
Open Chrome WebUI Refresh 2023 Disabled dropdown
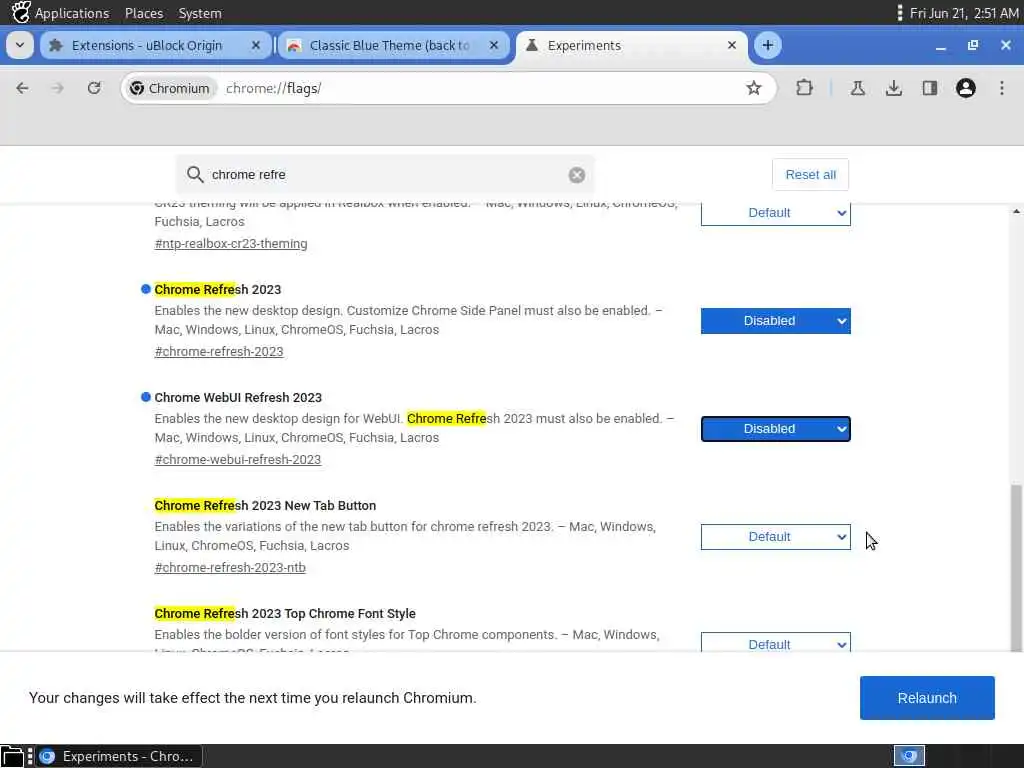775,429
